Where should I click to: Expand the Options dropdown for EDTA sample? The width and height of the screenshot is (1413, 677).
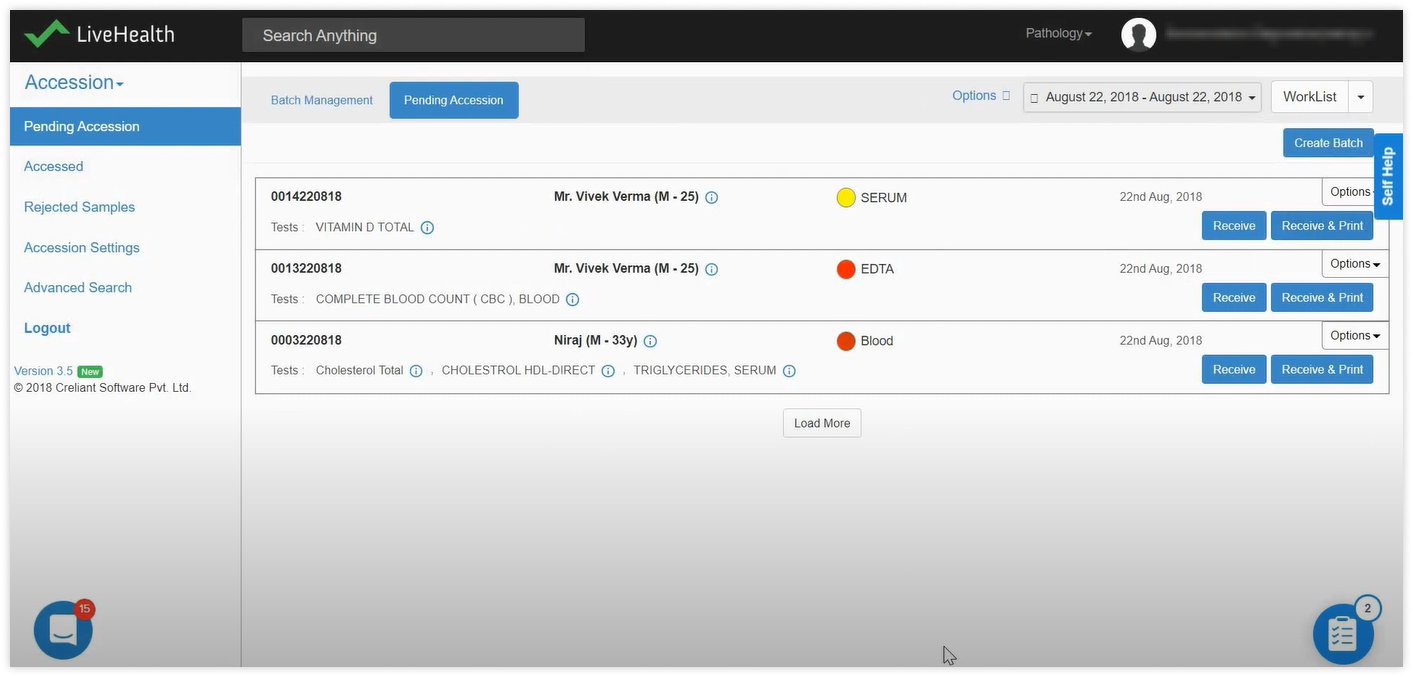[x=1355, y=264]
